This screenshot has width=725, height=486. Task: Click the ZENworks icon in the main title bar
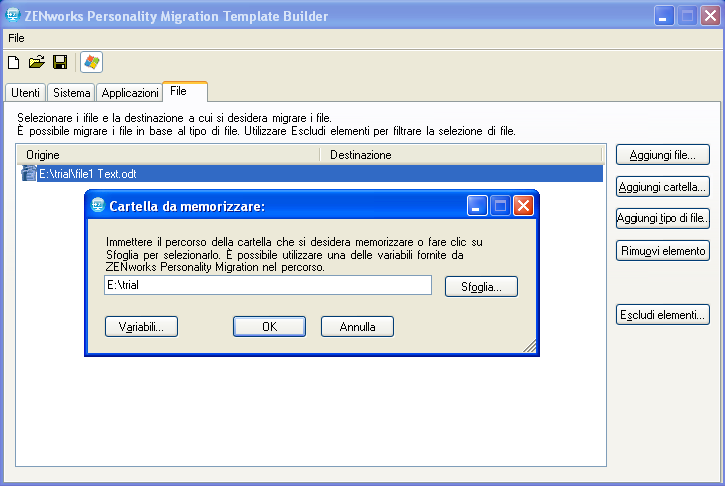pos(12,15)
